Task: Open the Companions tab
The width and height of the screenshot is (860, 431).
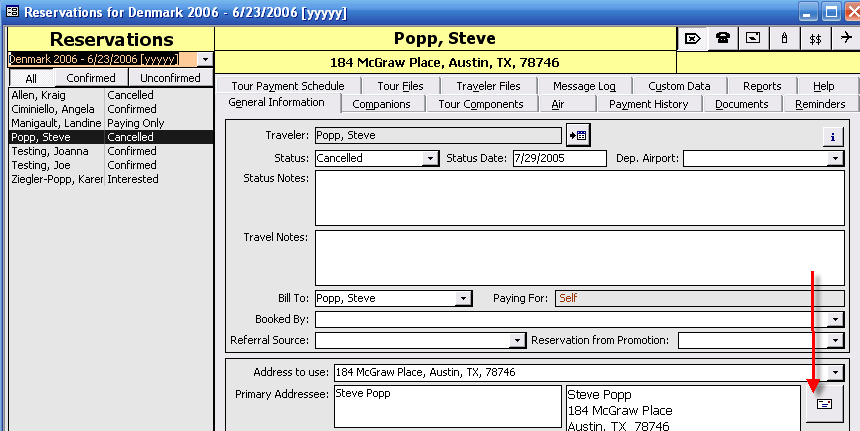Action: coord(382,104)
